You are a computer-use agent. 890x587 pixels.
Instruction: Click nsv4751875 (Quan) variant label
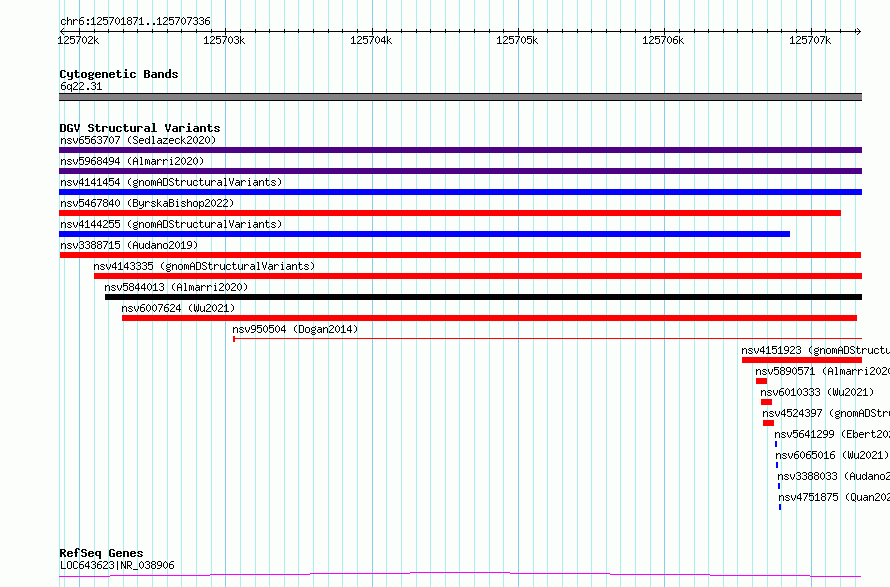pyautogui.click(x=834, y=497)
